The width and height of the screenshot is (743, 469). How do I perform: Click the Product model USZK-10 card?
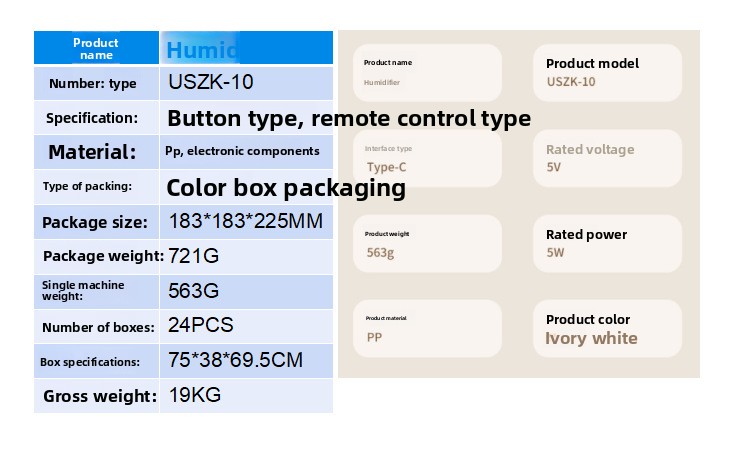click(607, 73)
